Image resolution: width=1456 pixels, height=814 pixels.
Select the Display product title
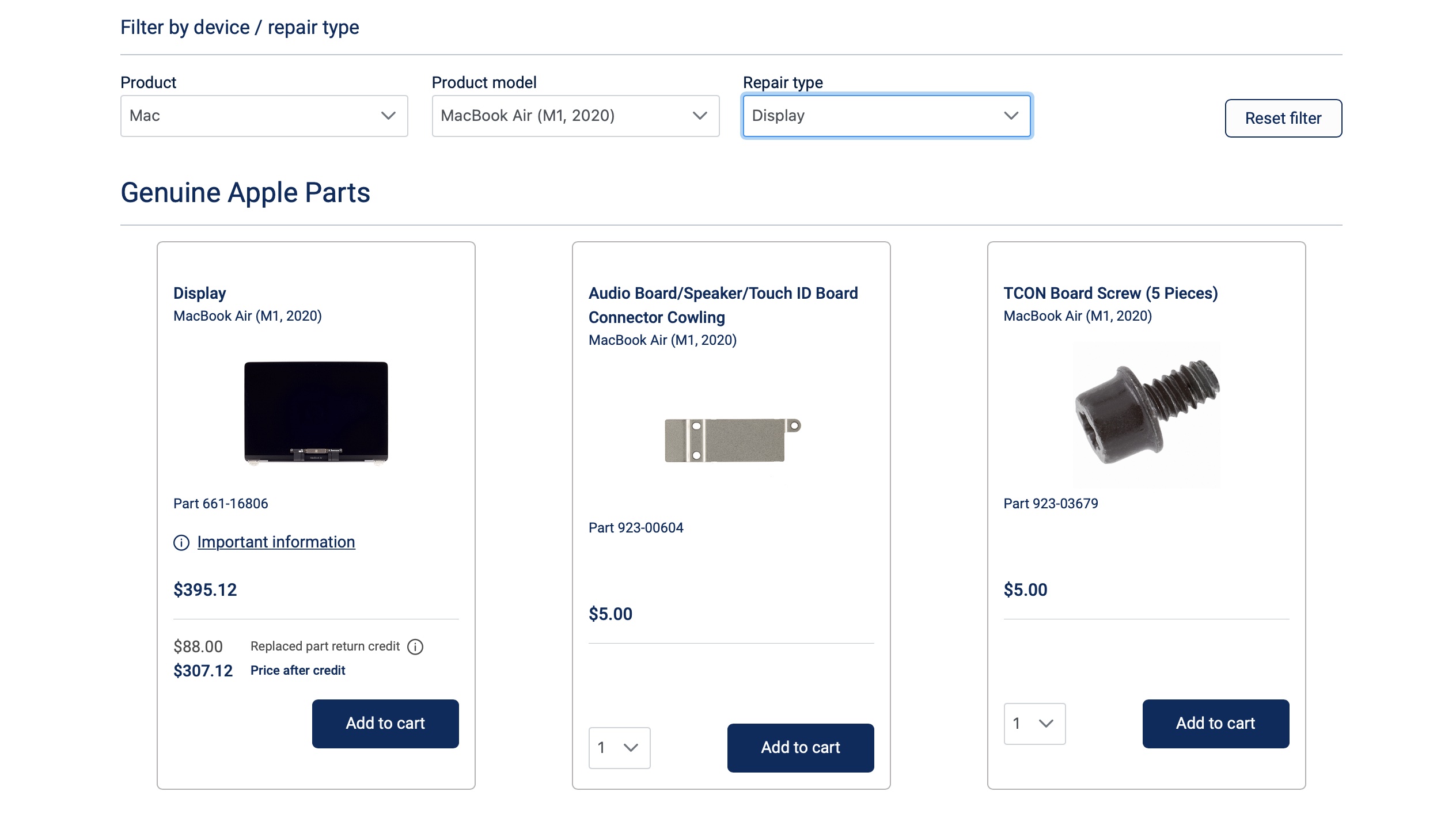pos(200,293)
